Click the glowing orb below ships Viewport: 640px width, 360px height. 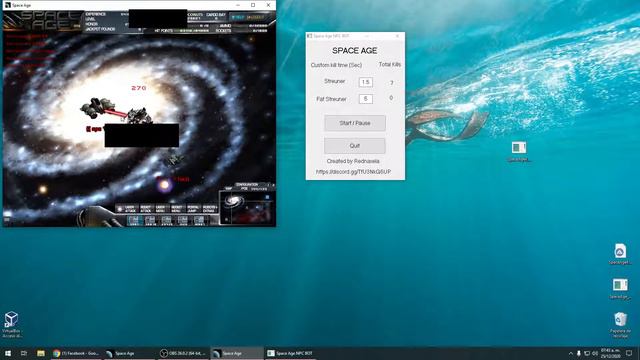pos(164,185)
